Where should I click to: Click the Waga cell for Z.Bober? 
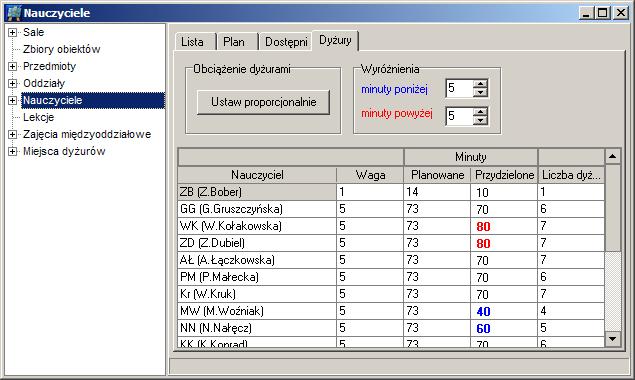tap(370, 192)
